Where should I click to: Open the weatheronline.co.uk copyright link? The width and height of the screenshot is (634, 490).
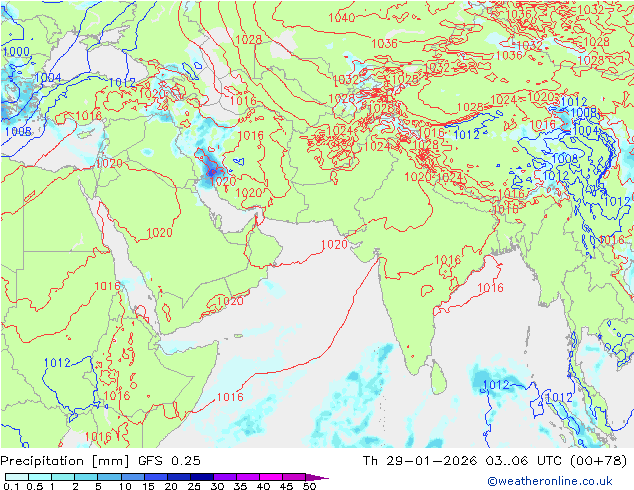549,481
